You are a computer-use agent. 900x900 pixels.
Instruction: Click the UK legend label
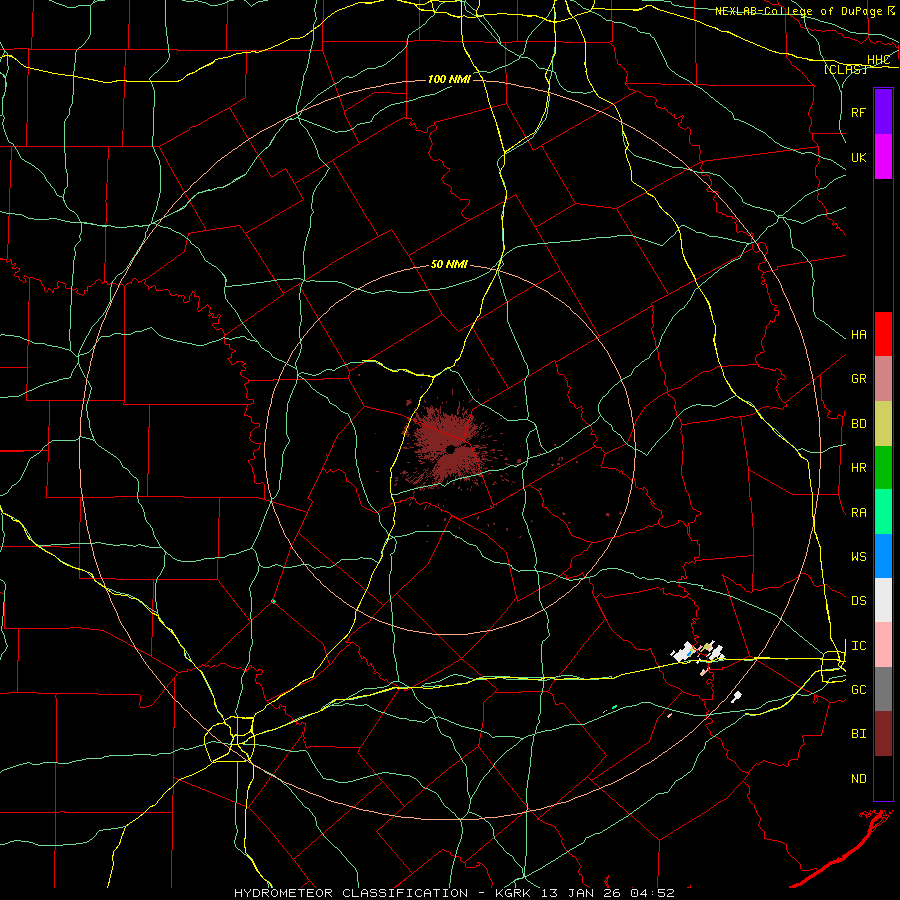[x=858, y=157]
